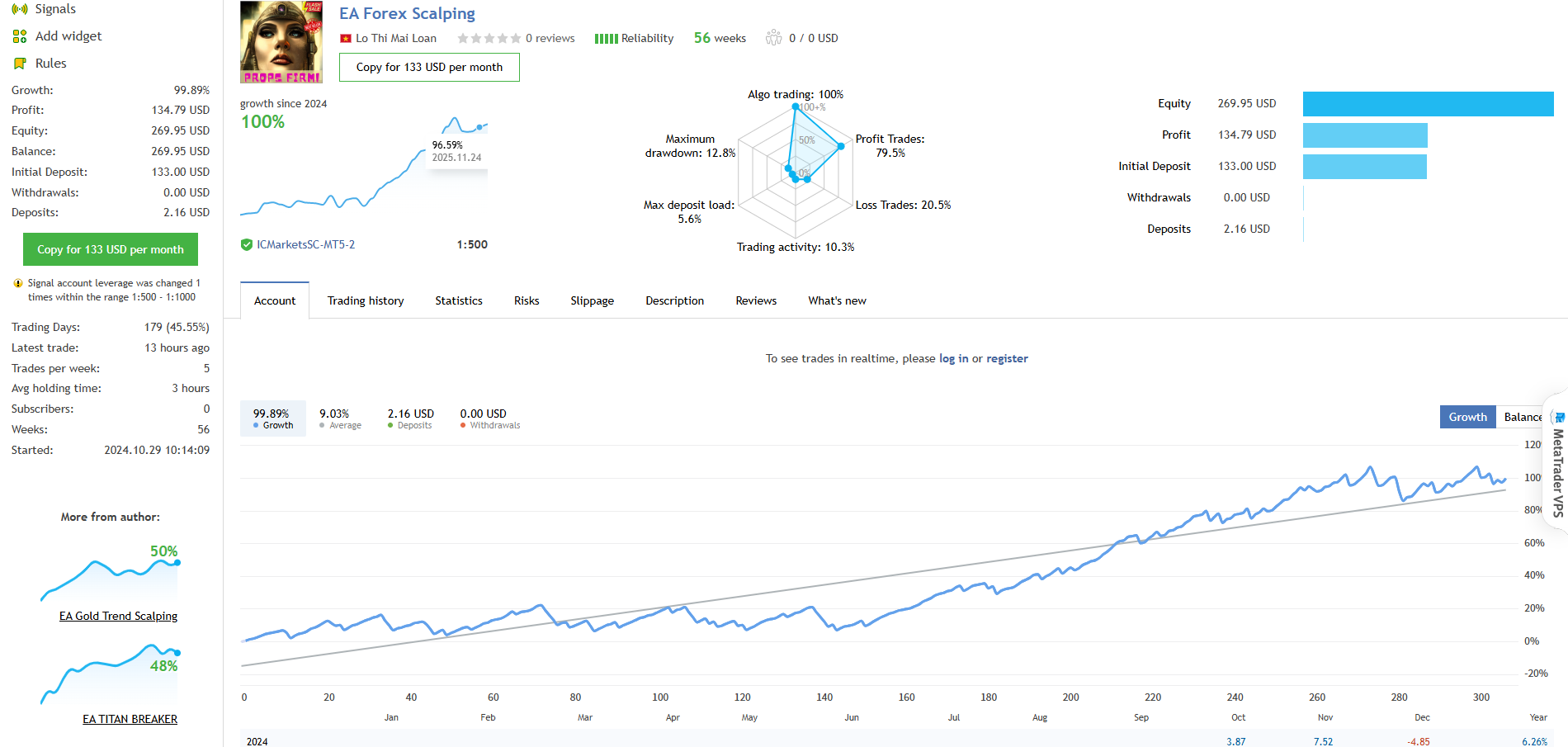This screenshot has height=747, width=1568.
Task: Toggle the Withdrawals chart series
Action: [x=489, y=418]
